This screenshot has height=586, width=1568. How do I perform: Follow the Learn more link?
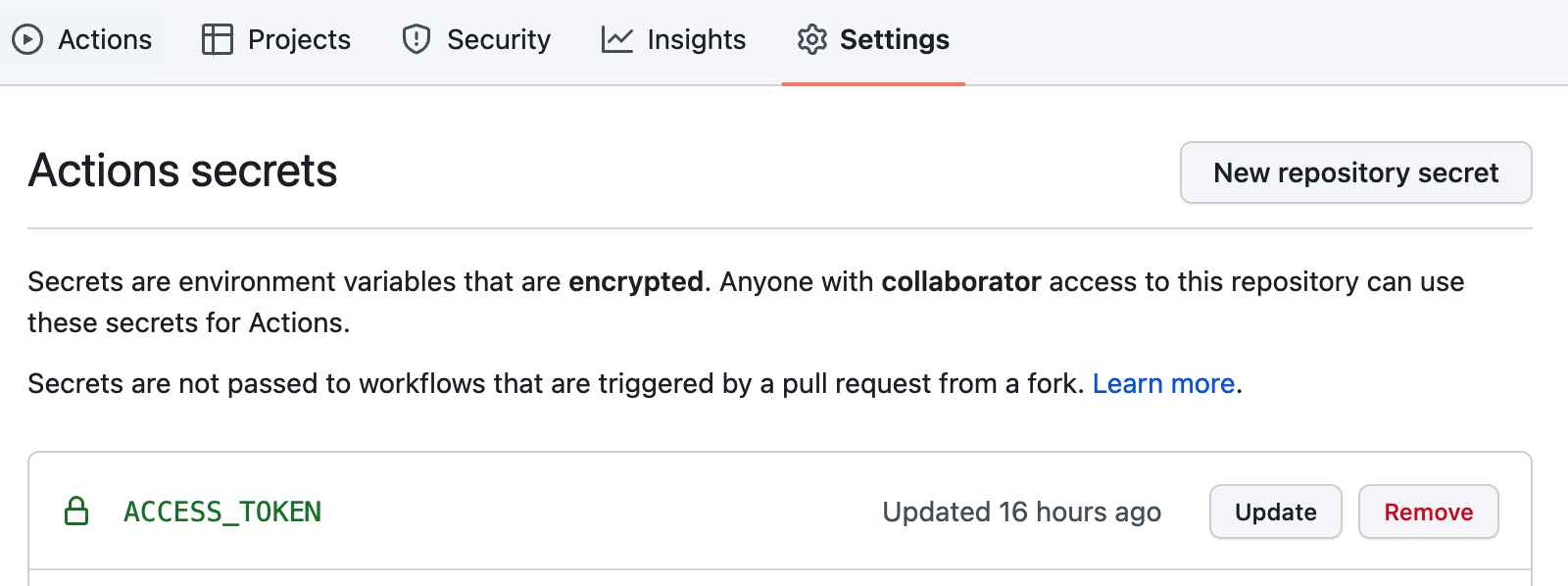(x=1163, y=383)
